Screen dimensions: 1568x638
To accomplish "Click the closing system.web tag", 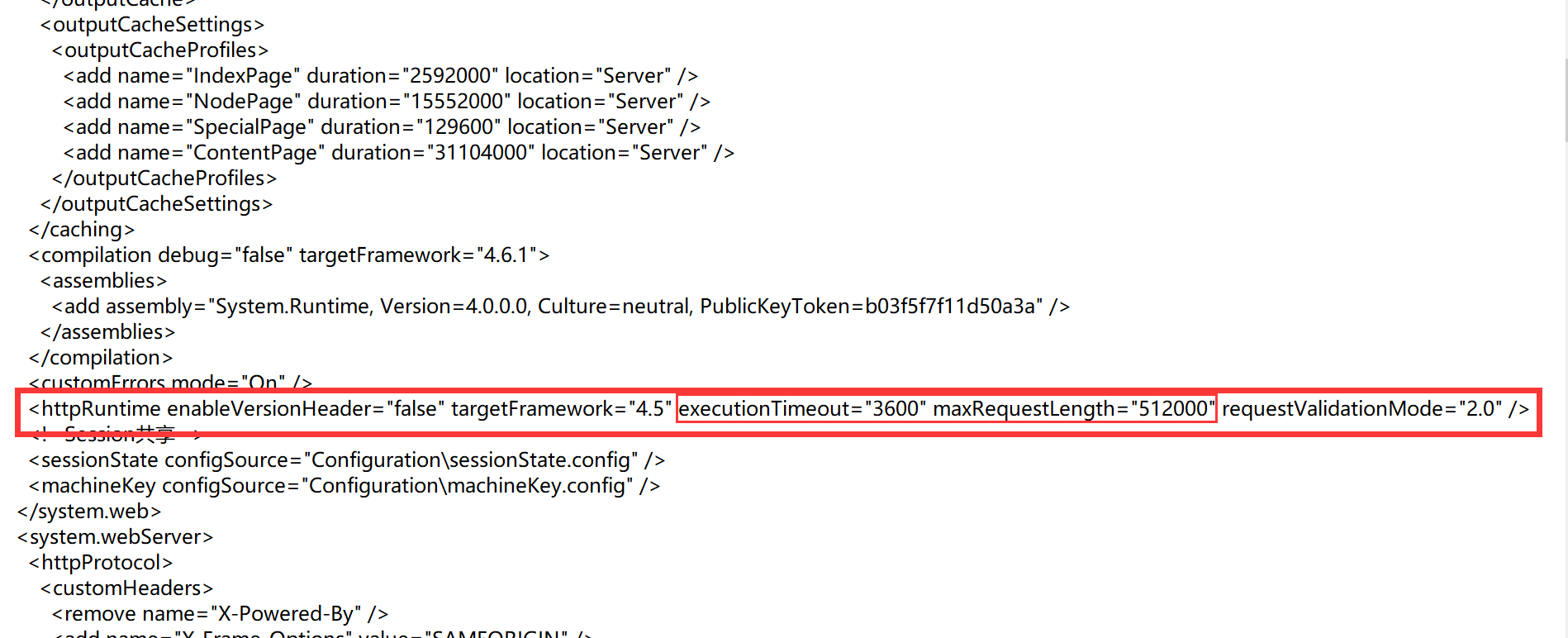I will (89, 512).
